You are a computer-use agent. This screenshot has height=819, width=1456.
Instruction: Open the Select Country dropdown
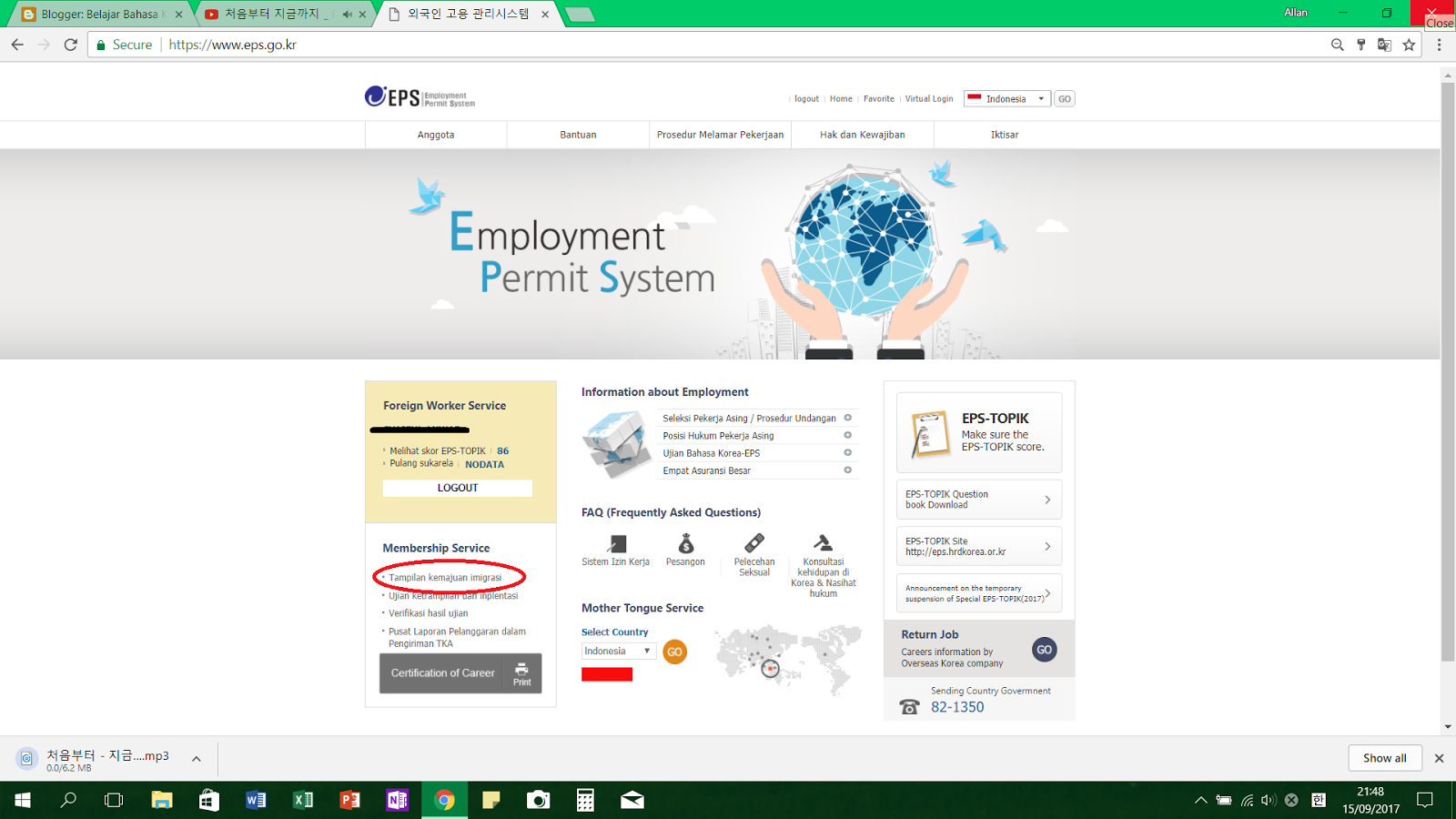619,651
